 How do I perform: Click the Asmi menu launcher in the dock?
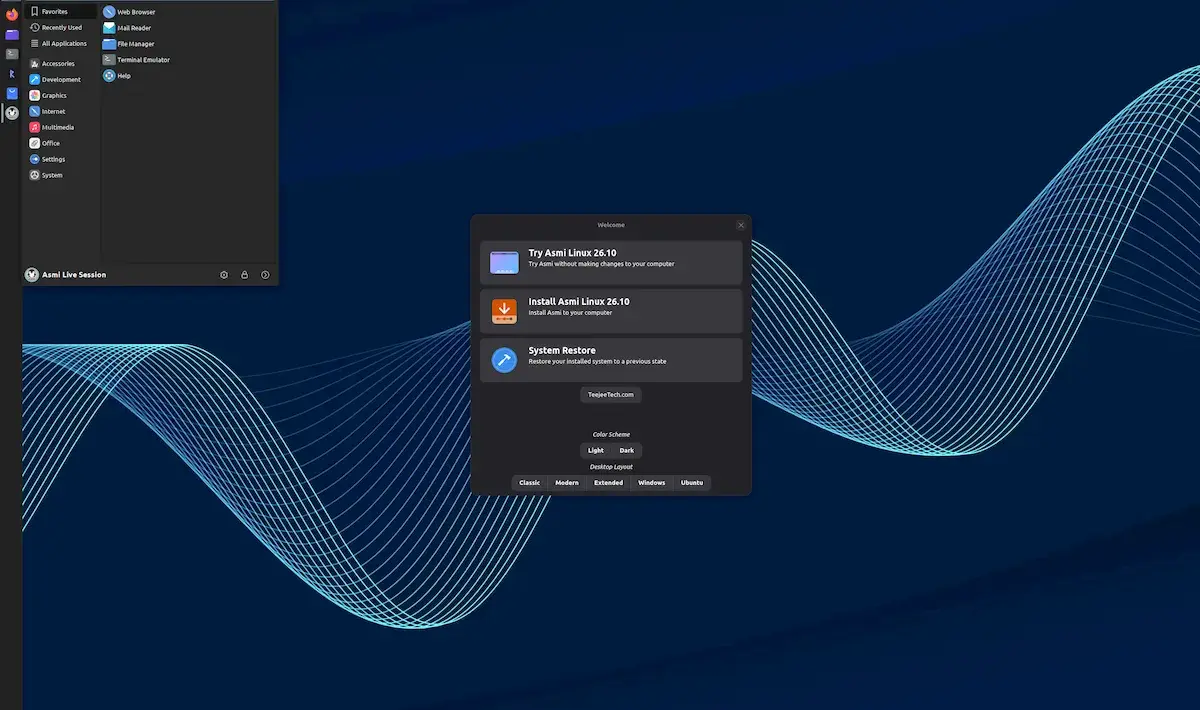[x=12, y=113]
